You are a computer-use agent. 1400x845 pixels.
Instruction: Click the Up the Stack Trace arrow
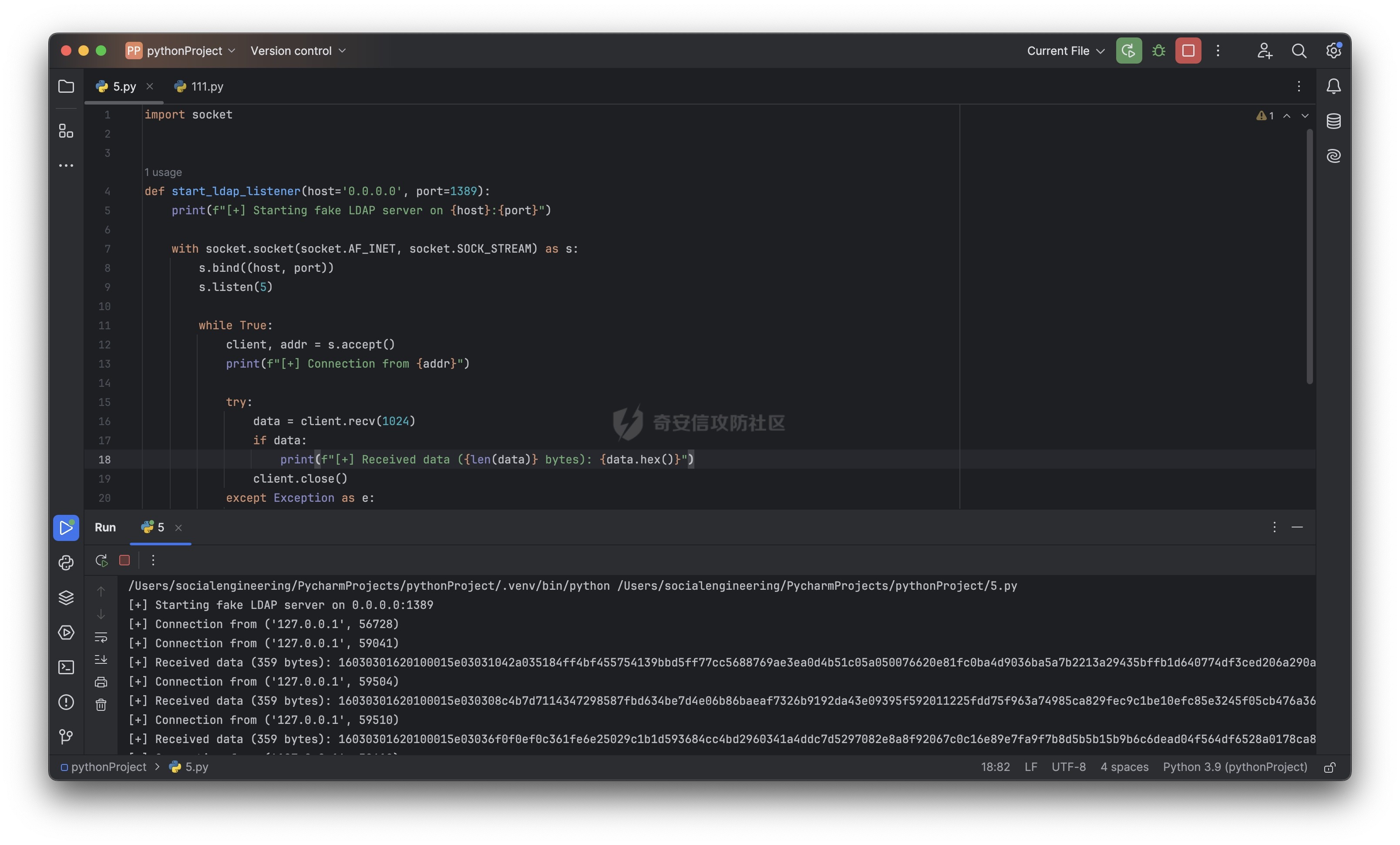101,591
